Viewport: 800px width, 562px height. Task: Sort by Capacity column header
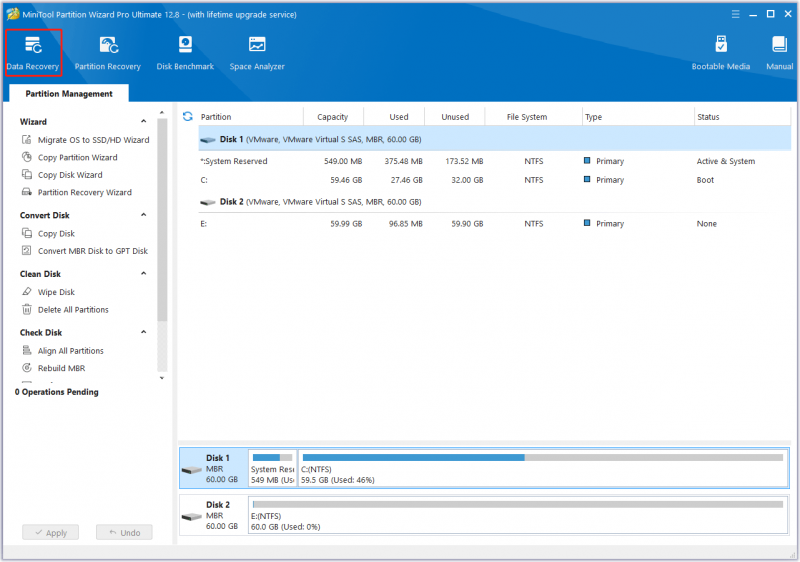click(333, 117)
